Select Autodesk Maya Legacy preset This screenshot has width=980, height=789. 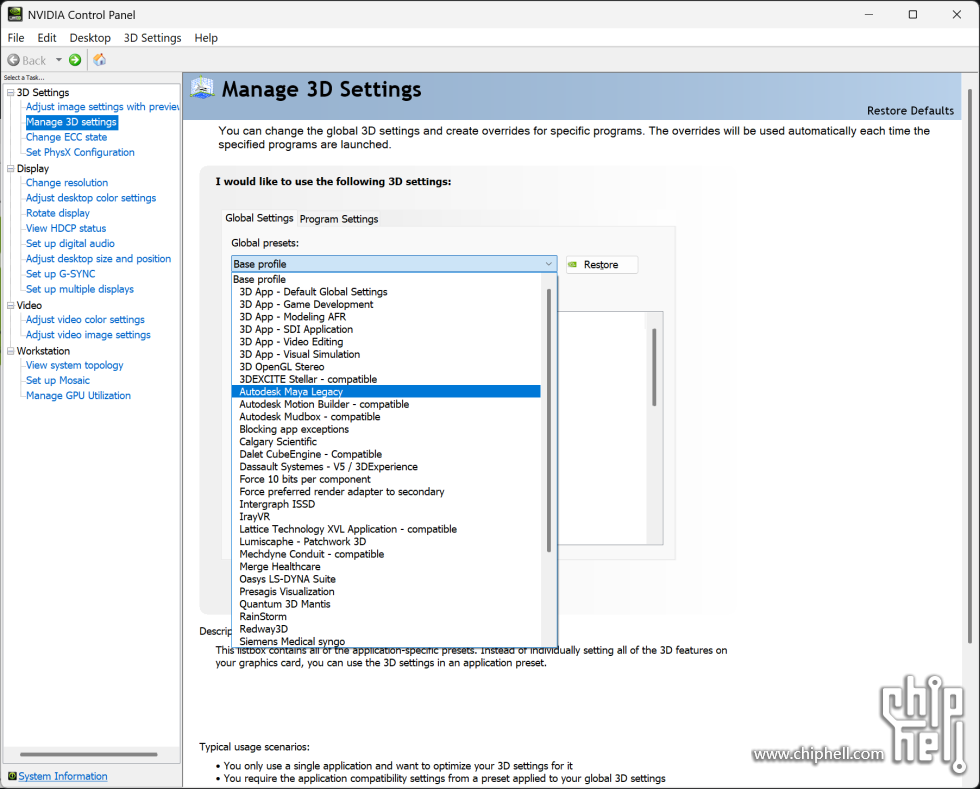pyautogui.click(x=386, y=392)
